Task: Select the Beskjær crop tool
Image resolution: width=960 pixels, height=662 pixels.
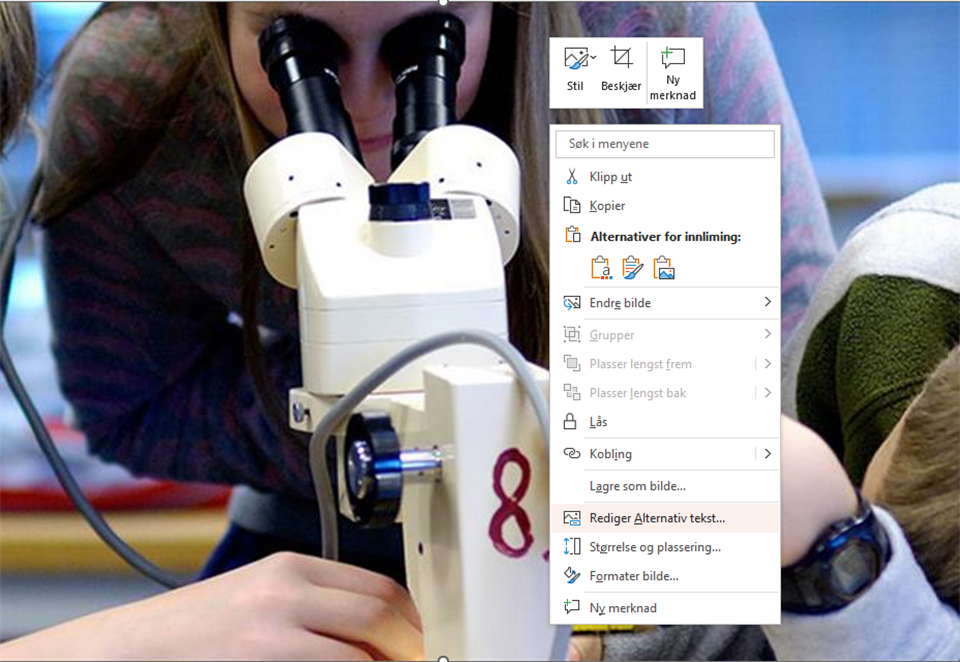Action: [621, 59]
